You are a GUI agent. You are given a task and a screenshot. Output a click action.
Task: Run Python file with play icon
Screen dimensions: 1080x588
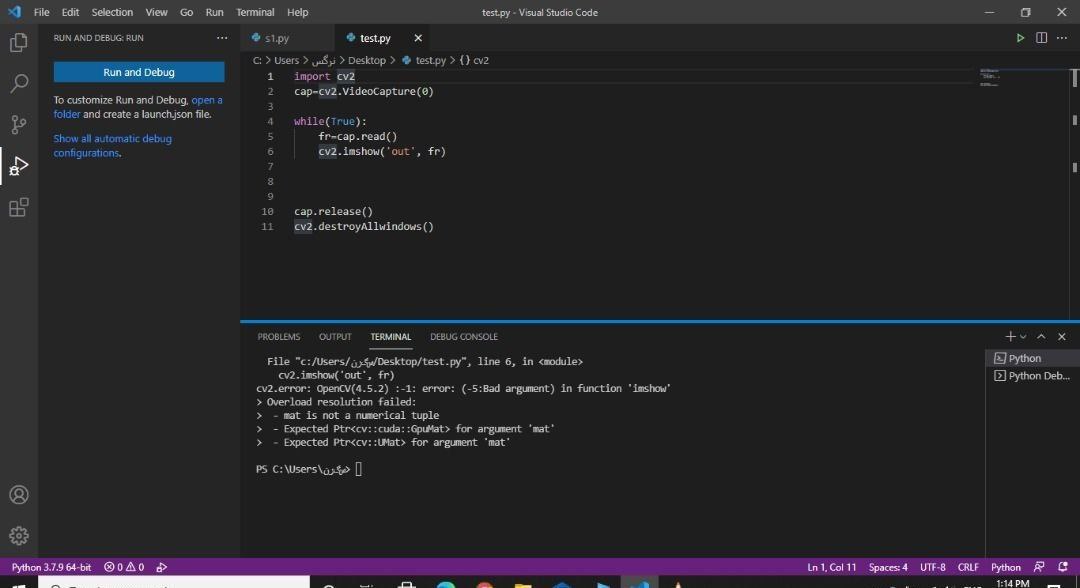pos(1020,38)
